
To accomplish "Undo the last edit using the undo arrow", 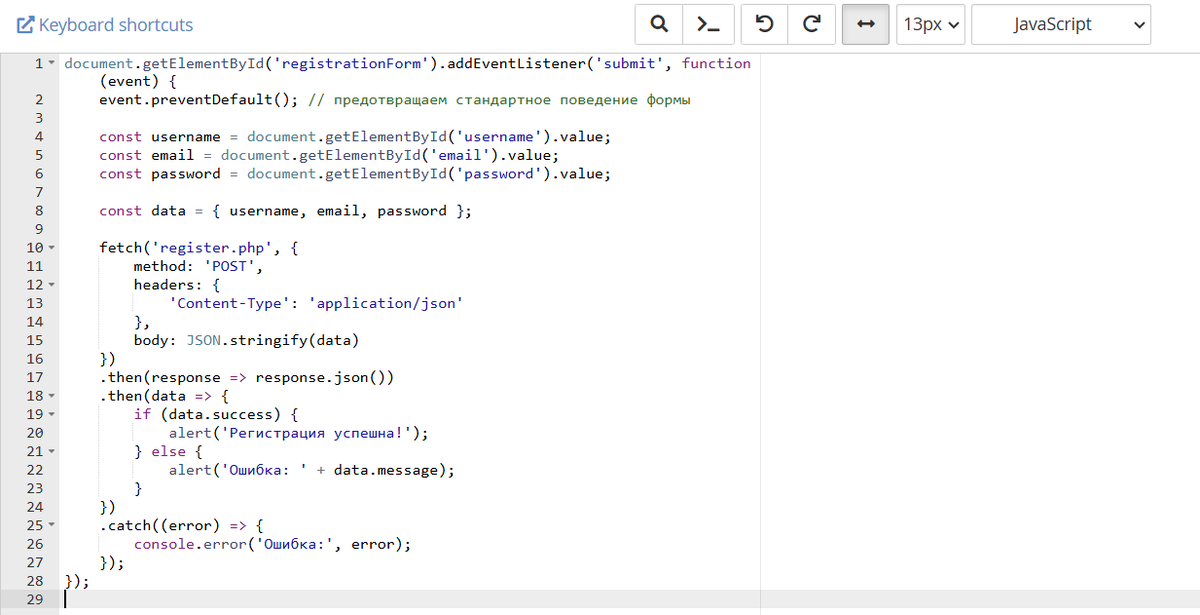I will pyautogui.click(x=765, y=24).
